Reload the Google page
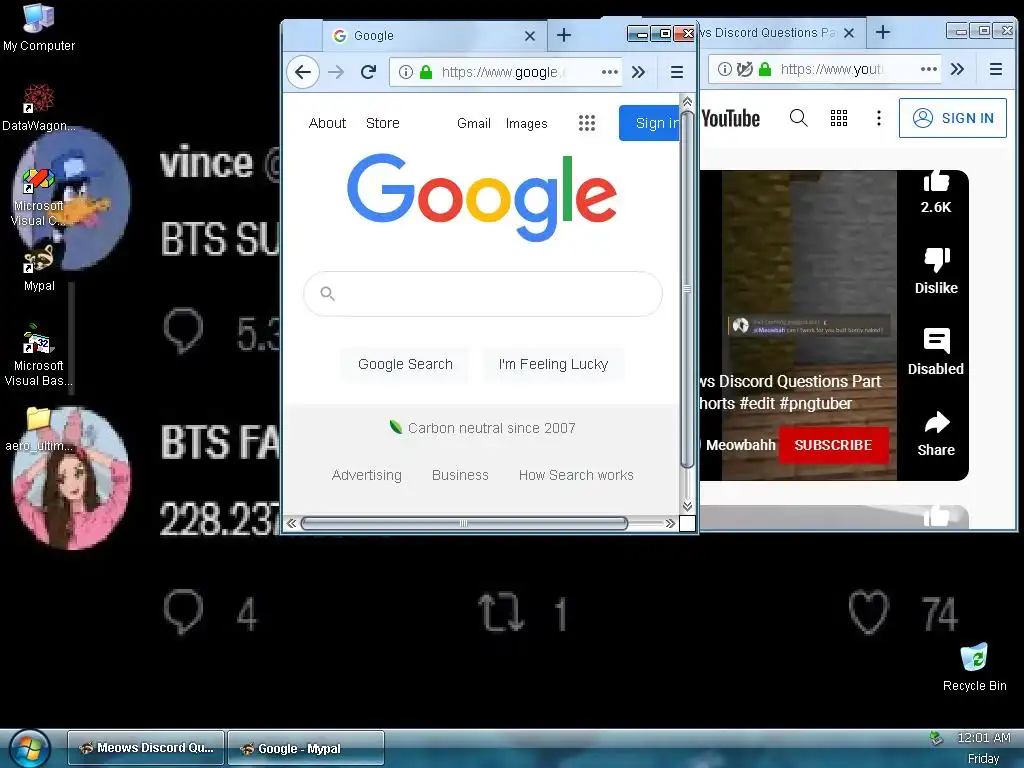 [x=368, y=72]
